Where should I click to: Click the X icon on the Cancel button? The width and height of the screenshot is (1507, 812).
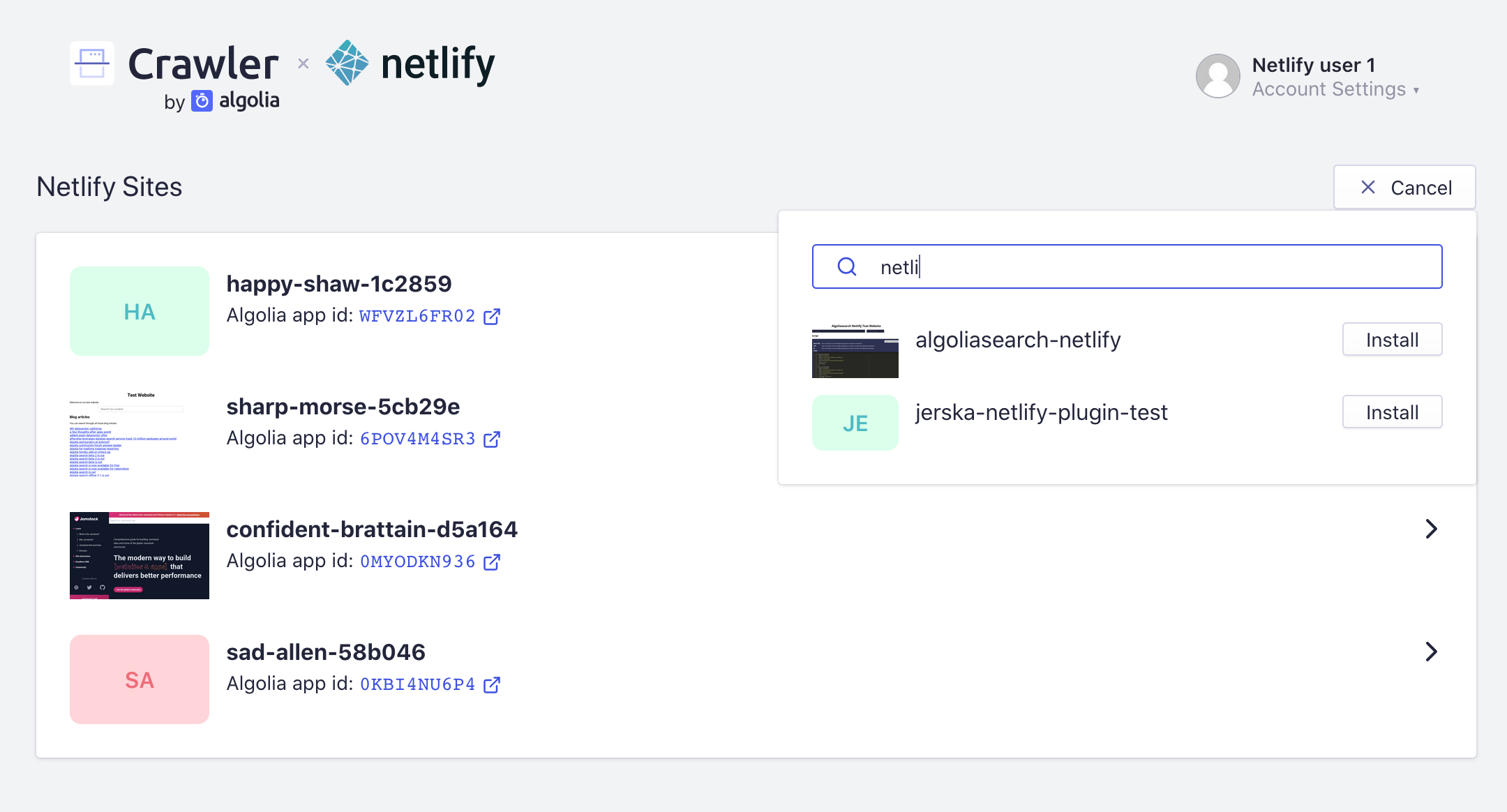pyautogui.click(x=1368, y=187)
